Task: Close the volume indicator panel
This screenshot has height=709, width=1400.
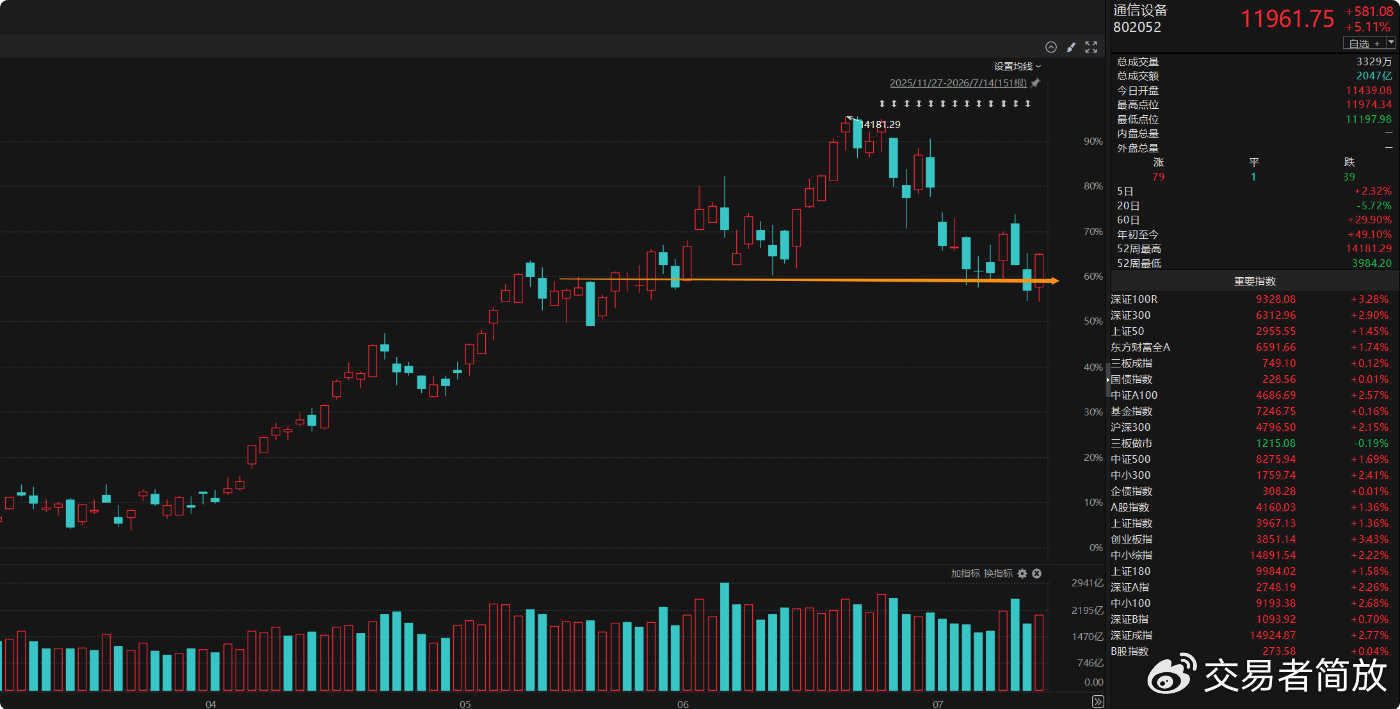Action: pyautogui.click(x=1037, y=573)
